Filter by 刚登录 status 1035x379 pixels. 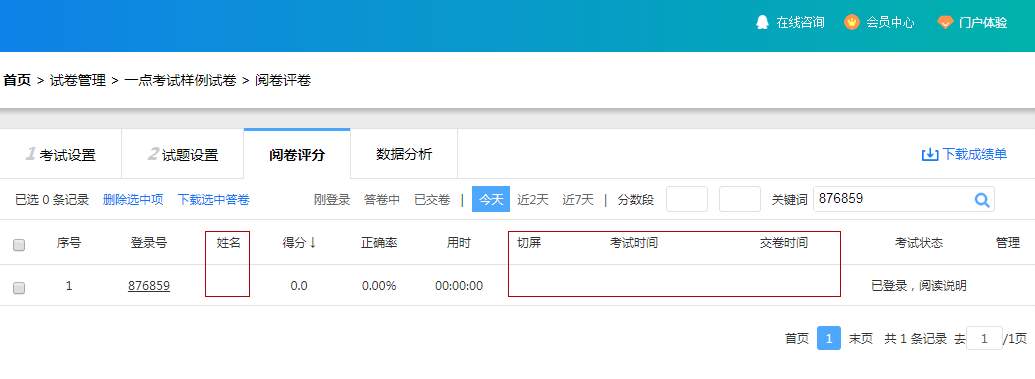pyautogui.click(x=332, y=199)
